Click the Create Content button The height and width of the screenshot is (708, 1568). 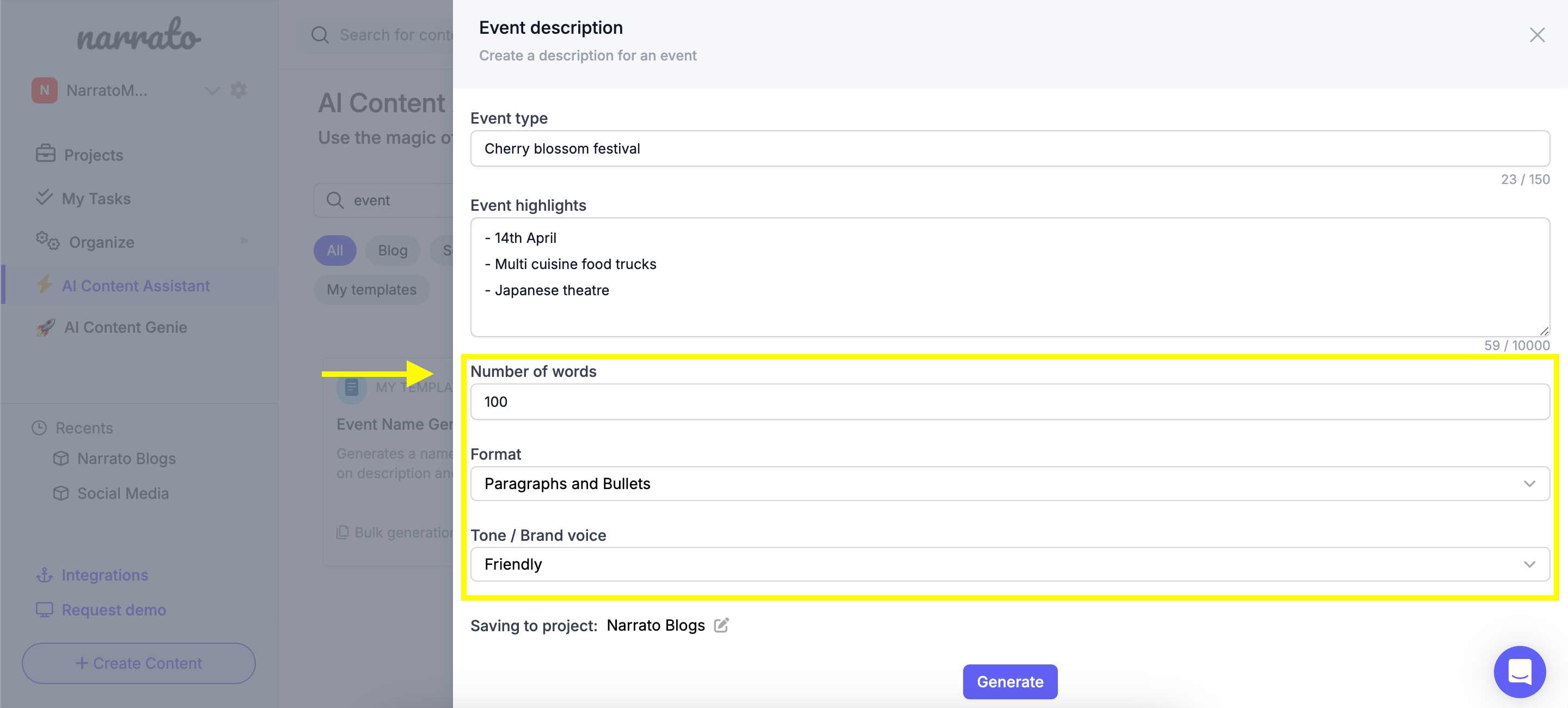(x=139, y=663)
